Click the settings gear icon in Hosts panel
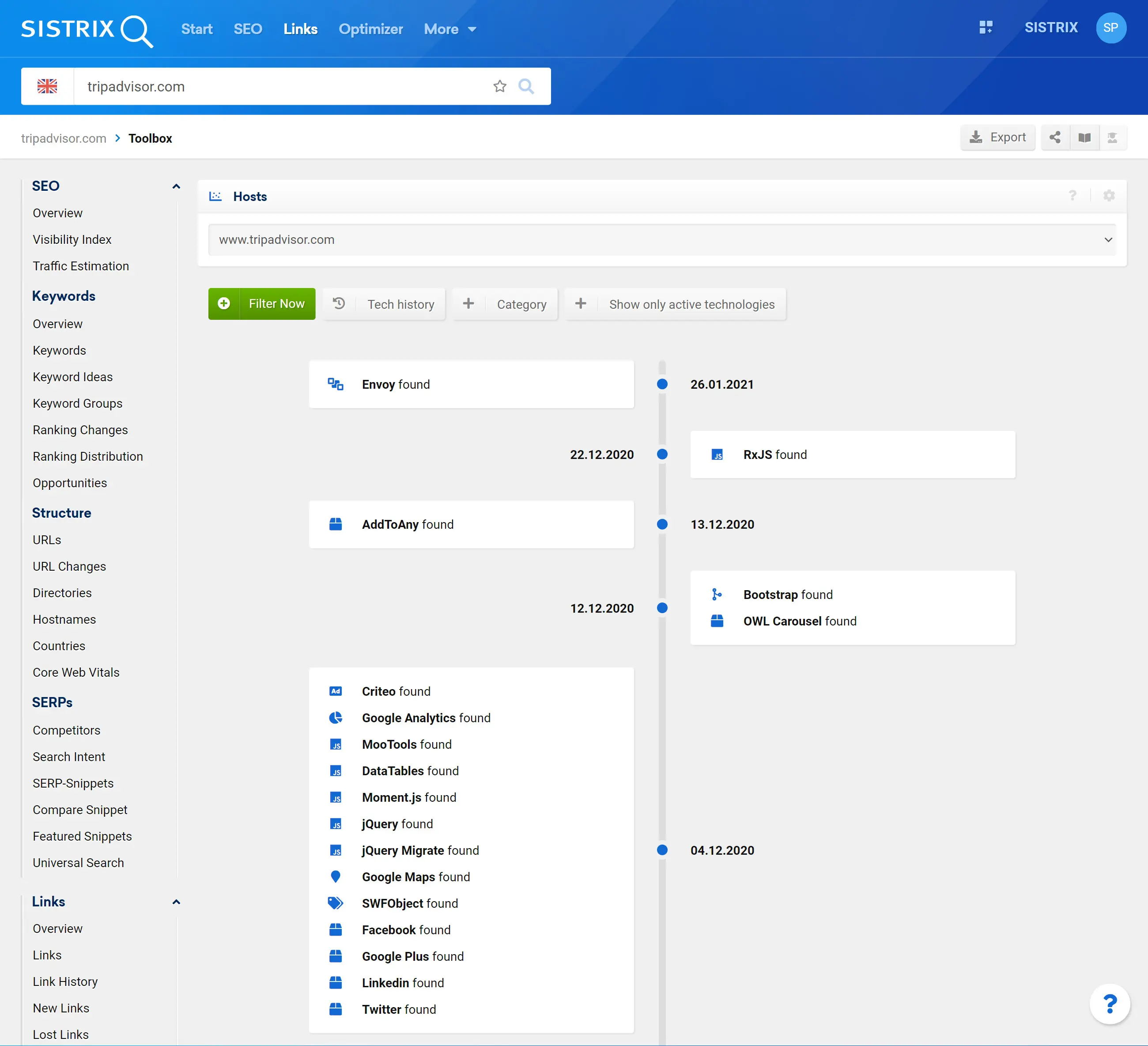The height and width of the screenshot is (1046, 1148). (1109, 196)
